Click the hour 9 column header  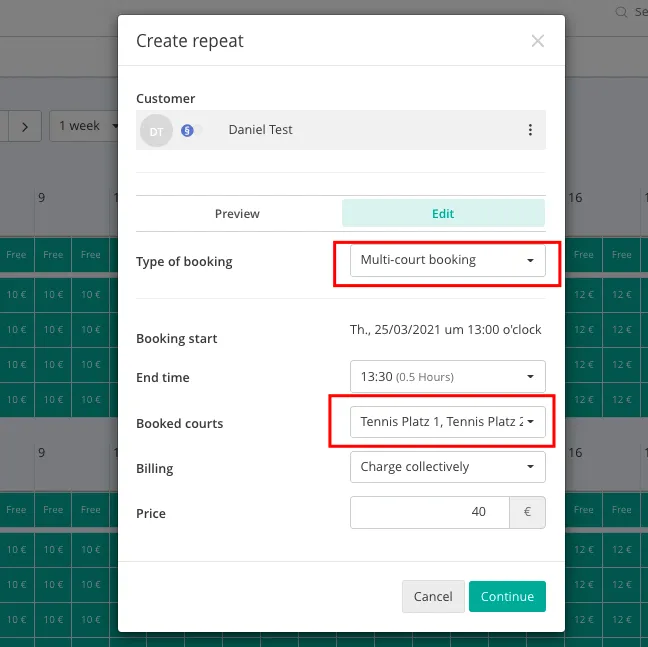[41, 199]
